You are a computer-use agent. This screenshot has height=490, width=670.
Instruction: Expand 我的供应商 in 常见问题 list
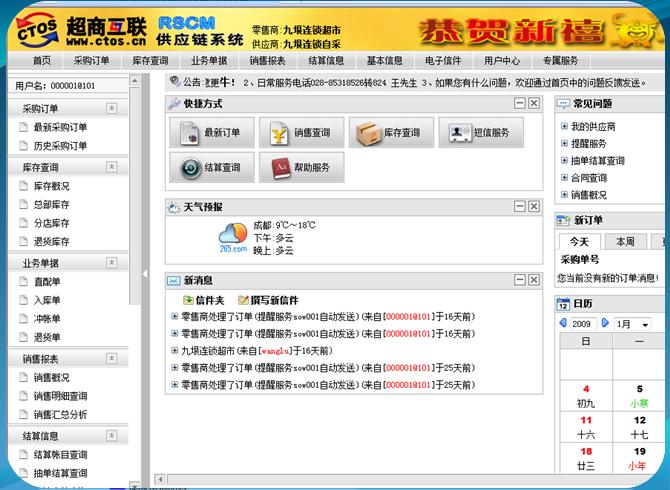(593, 126)
